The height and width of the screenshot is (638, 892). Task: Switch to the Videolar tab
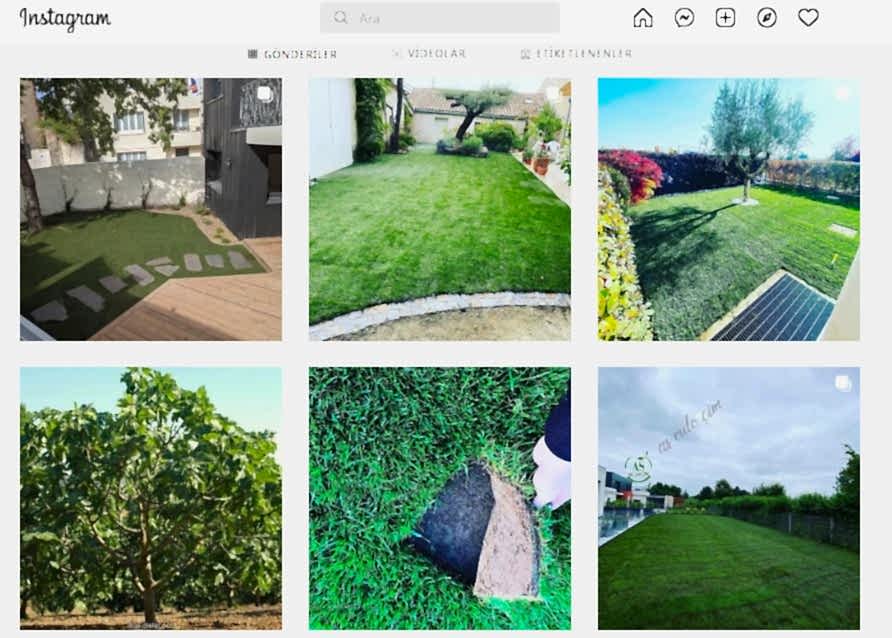pos(428,54)
